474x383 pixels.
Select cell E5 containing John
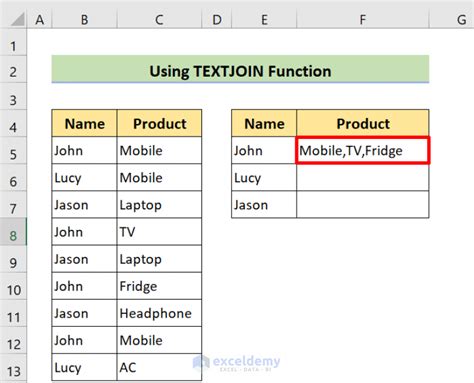264,150
